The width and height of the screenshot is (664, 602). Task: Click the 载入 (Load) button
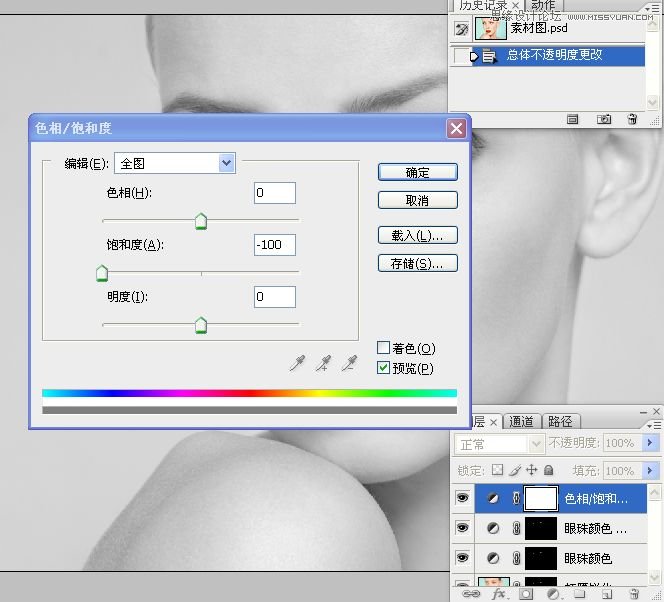click(417, 236)
